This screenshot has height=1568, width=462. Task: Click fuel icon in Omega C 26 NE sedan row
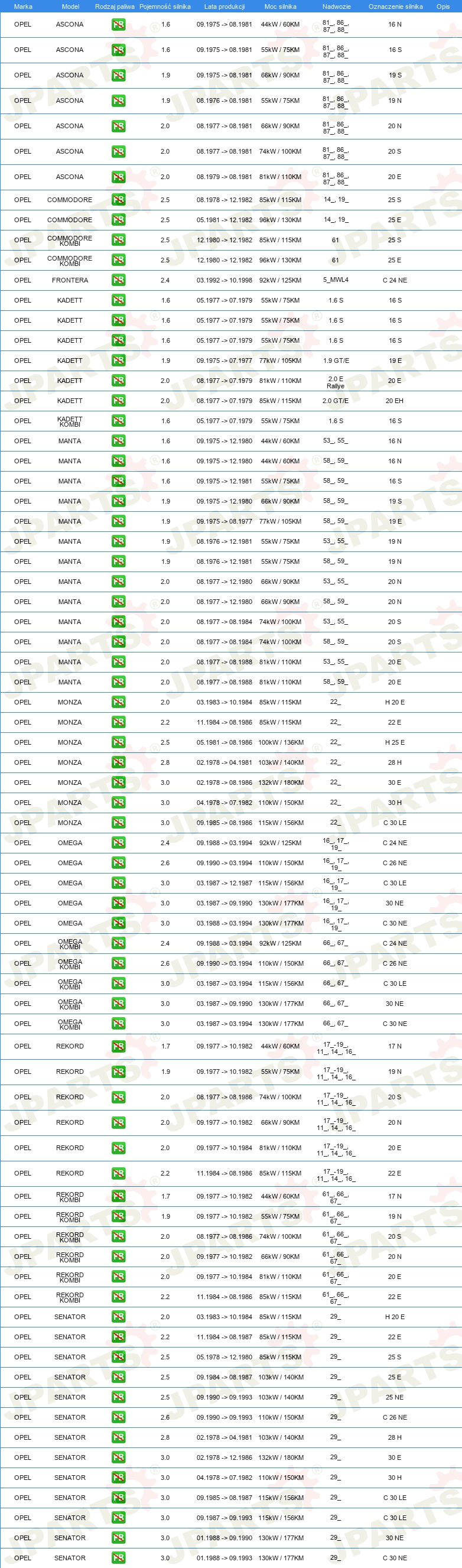pyautogui.click(x=118, y=862)
